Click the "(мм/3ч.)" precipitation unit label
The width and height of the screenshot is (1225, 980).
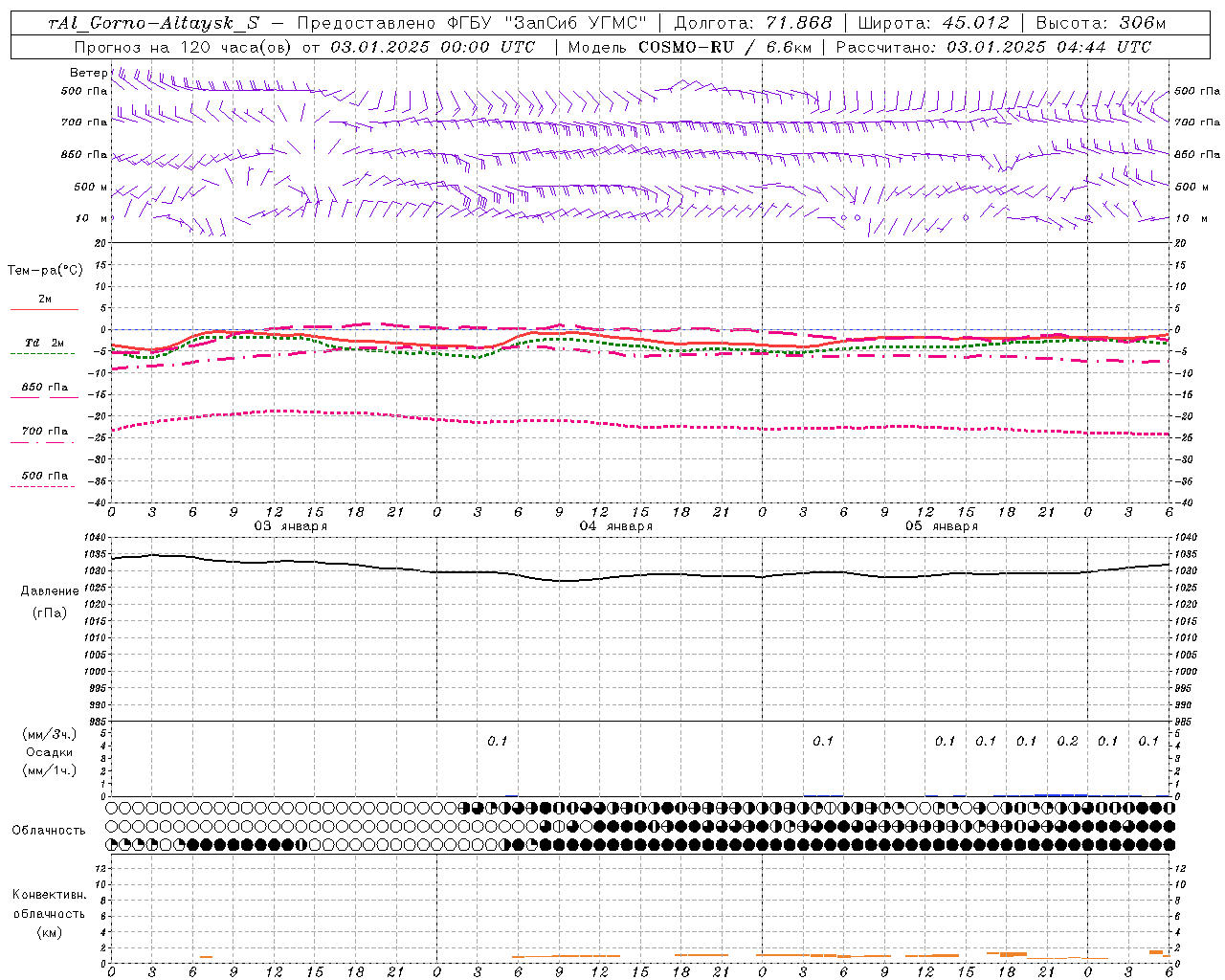[50, 735]
